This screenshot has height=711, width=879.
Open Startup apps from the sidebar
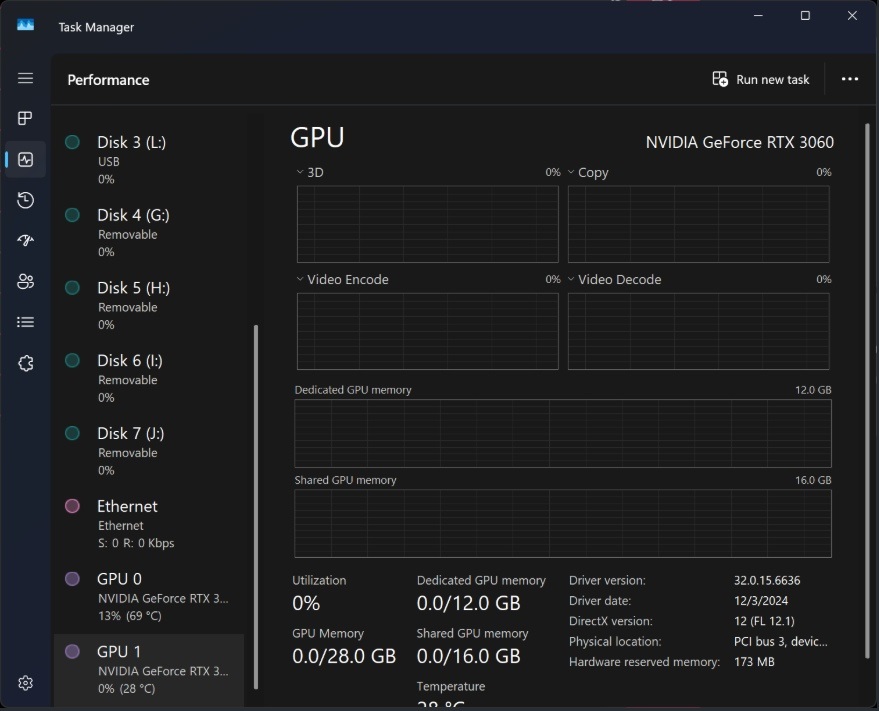[25, 241]
